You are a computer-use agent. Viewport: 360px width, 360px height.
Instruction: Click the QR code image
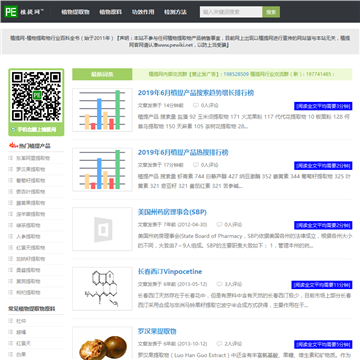click(36, 96)
